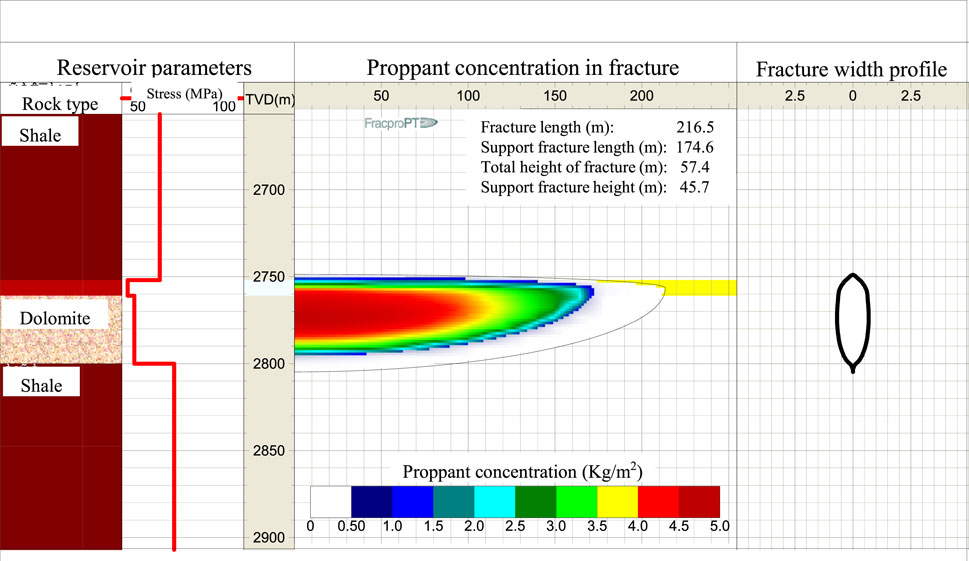
Task: Click the 2.0 legend scale value
Action: pyautogui.click(x=474, y=526)
